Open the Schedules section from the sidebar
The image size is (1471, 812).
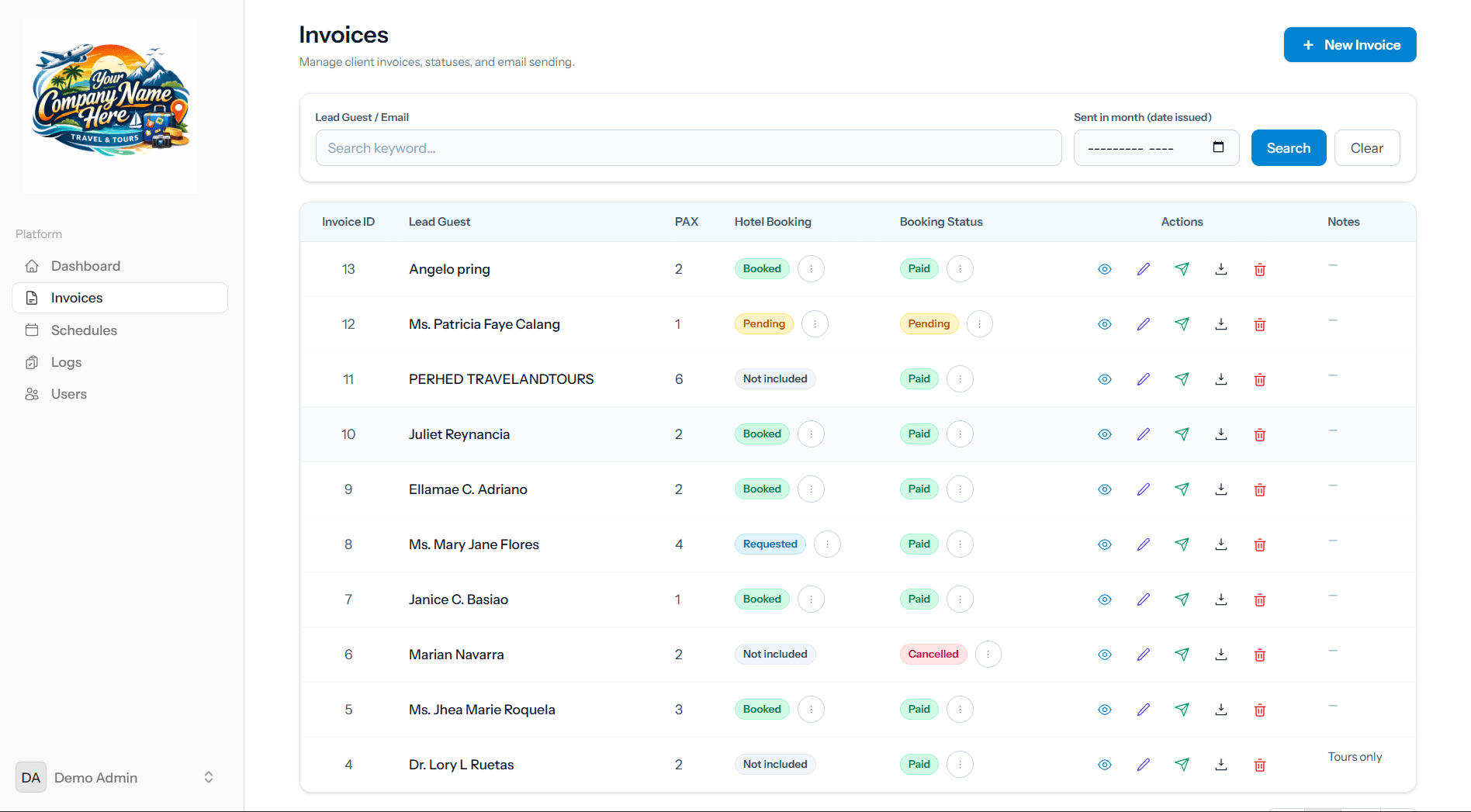(83, 330)
